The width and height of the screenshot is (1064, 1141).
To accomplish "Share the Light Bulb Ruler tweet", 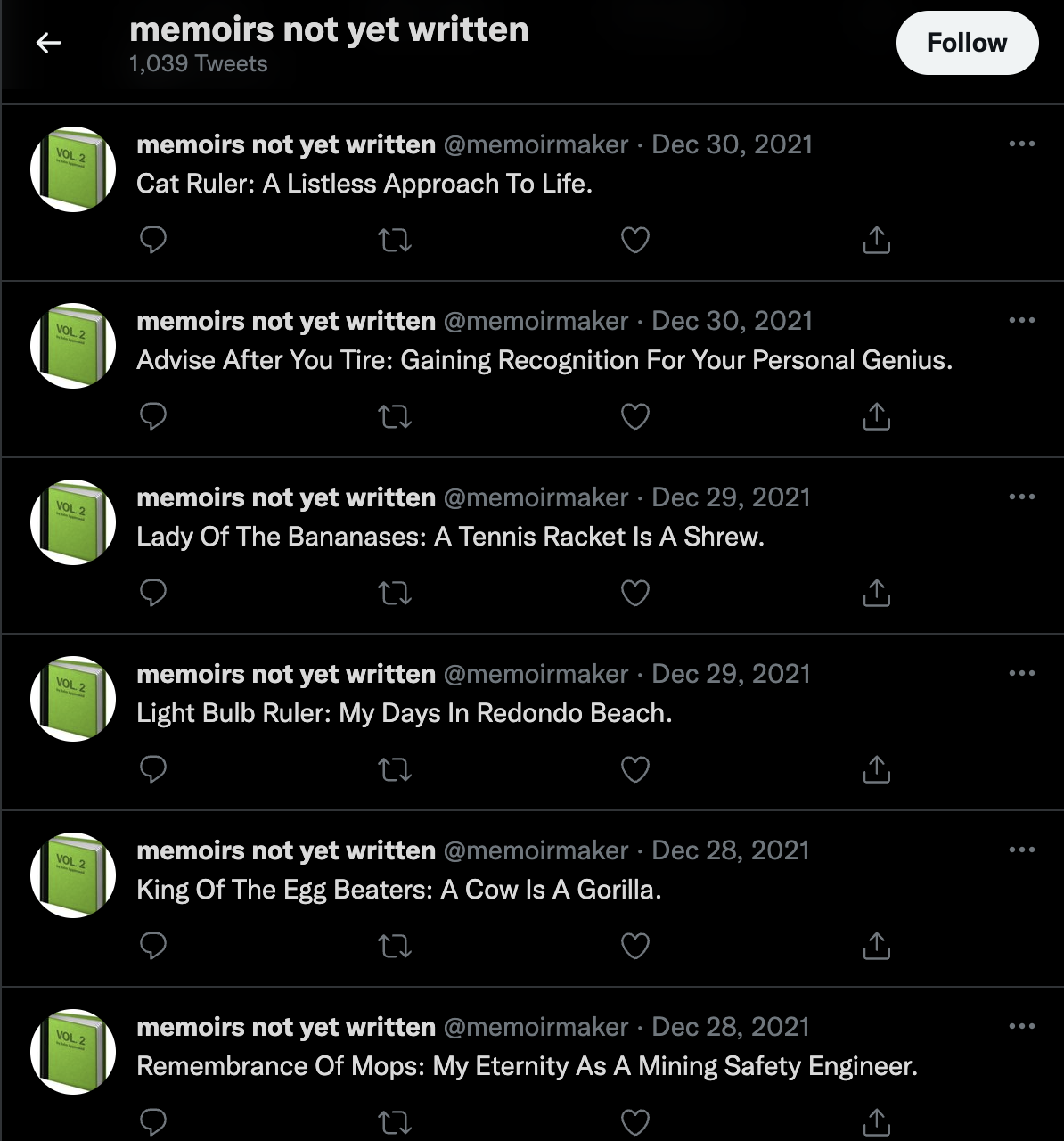I will 877,769.
